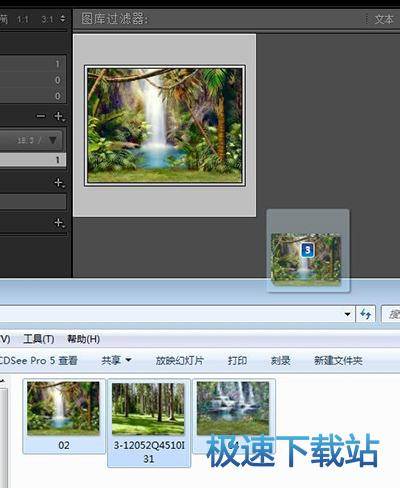Viewport: 400px width, 488px height.
Task: Click the bottom-most plus icon in left panel
Action: point(59,222)
